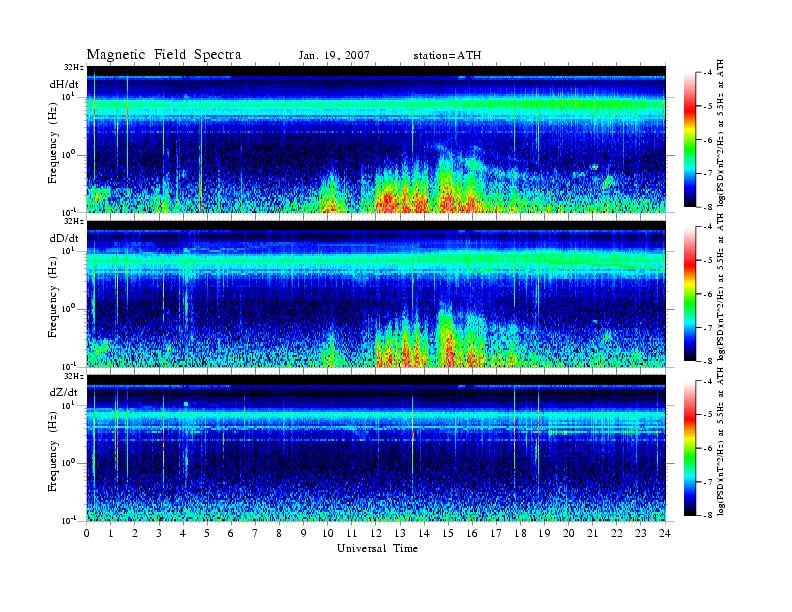Click the 'dZ/dt' panel label

(x=64, y=392)
